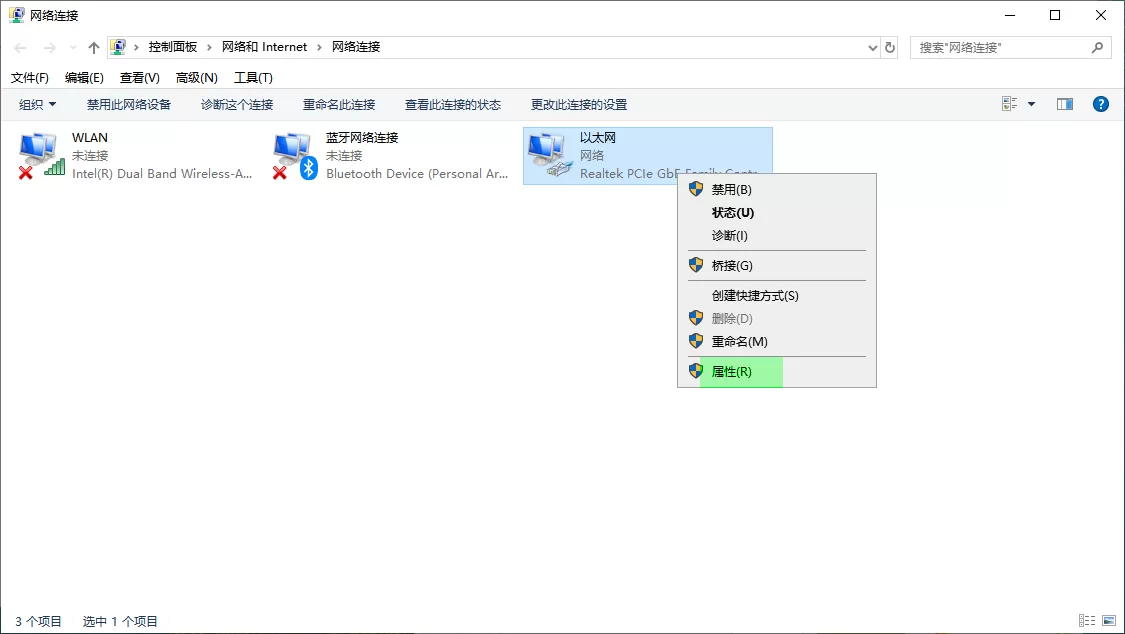
Task: Select the WLAN wireless adapter icon
Action: (x=38, y=152)
